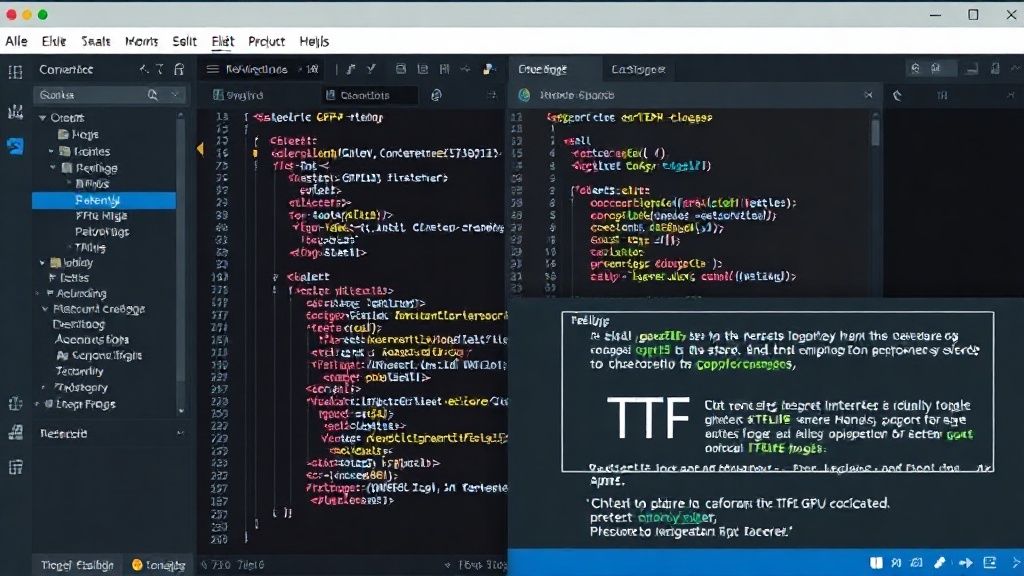1024x576 pixels.
Task: Expand the yellow folder node below TAlilis
Action: pyautogui.click(x=42, y=263)
